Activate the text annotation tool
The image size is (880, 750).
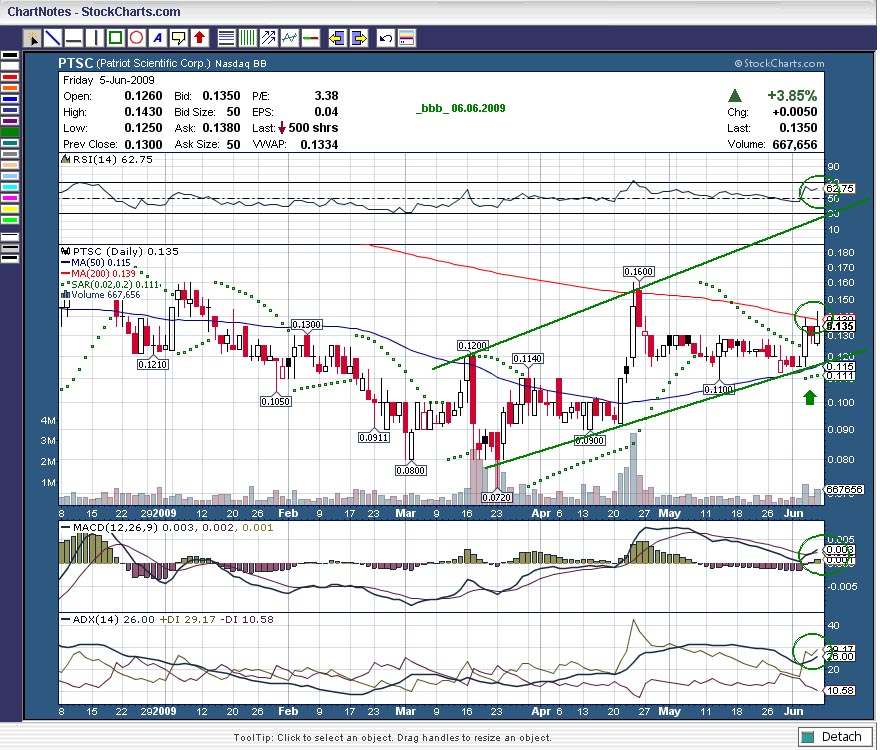click(158, 38)
